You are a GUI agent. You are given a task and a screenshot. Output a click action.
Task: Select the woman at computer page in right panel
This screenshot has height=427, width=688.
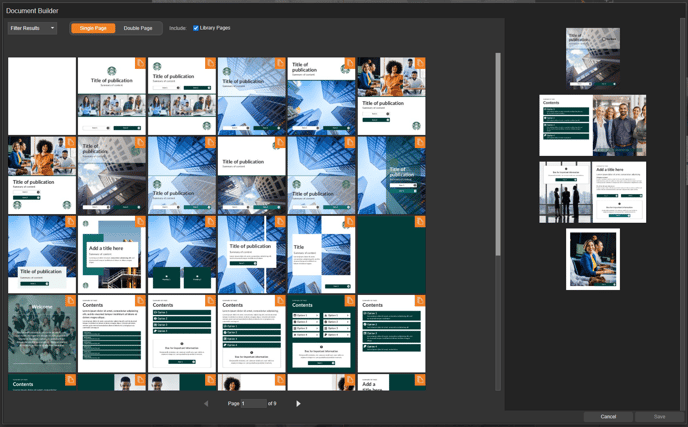pyautogui.click(x=593, y=259)
